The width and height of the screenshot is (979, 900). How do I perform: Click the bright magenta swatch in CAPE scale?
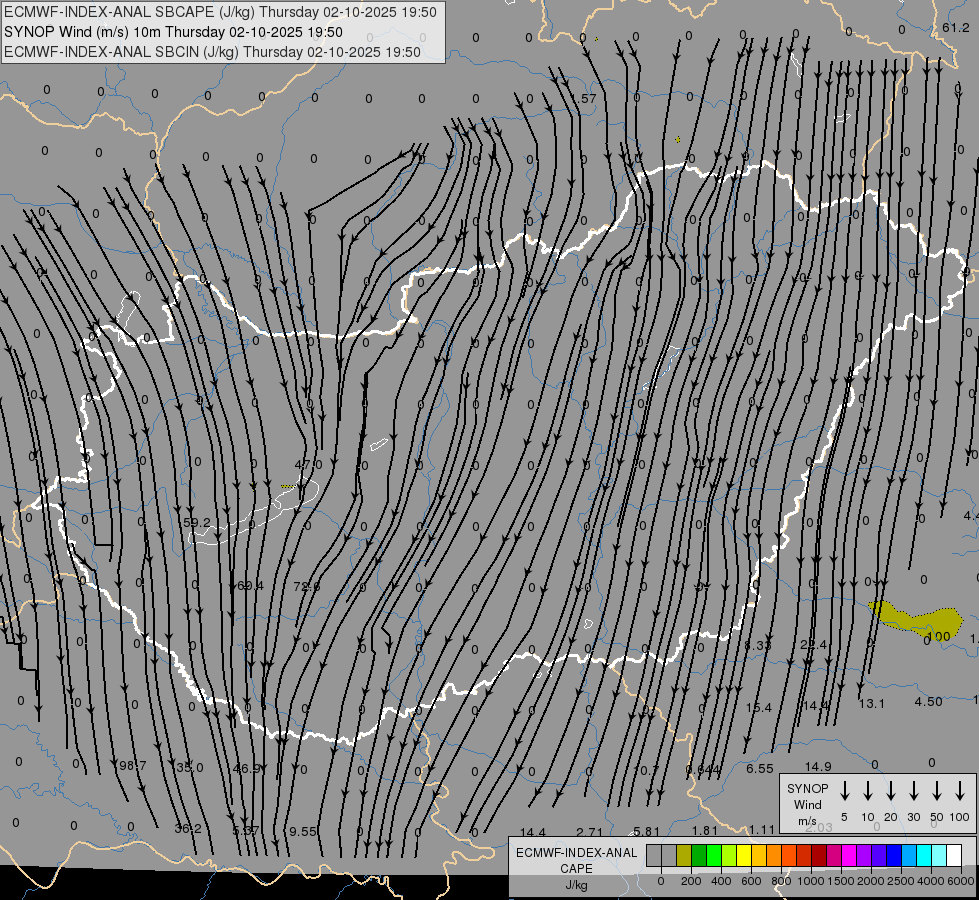pos(849,855)
